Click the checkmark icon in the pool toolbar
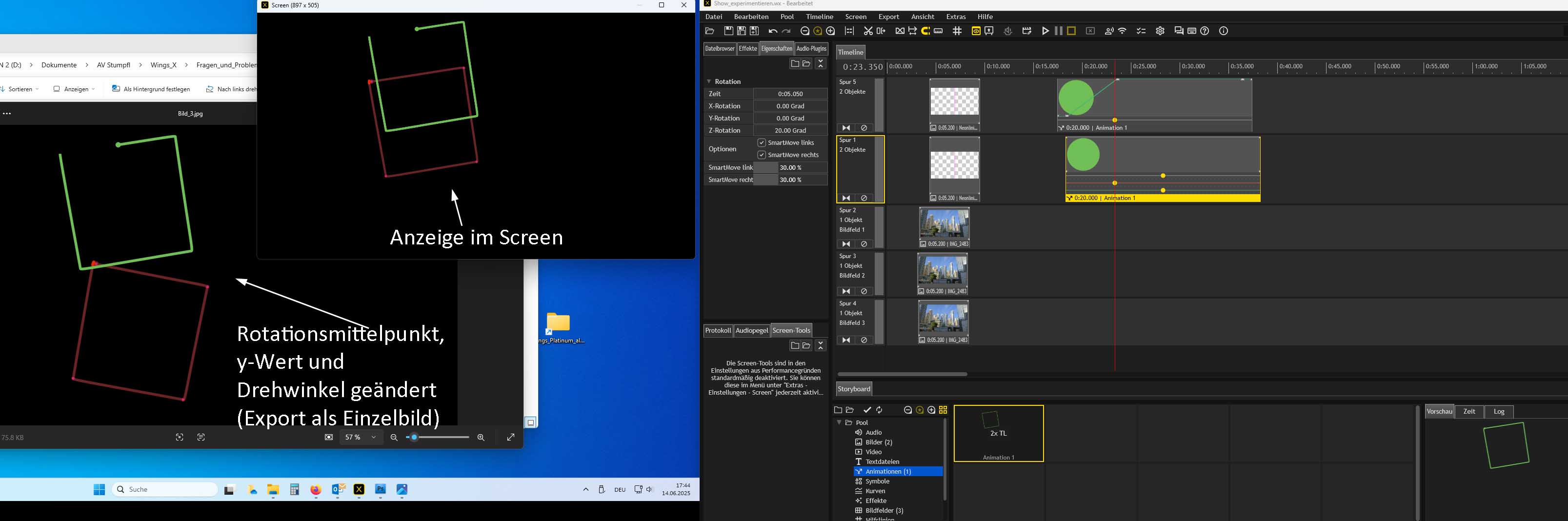The width and height of the screenshot is (1568, 521). coord(867,410)
